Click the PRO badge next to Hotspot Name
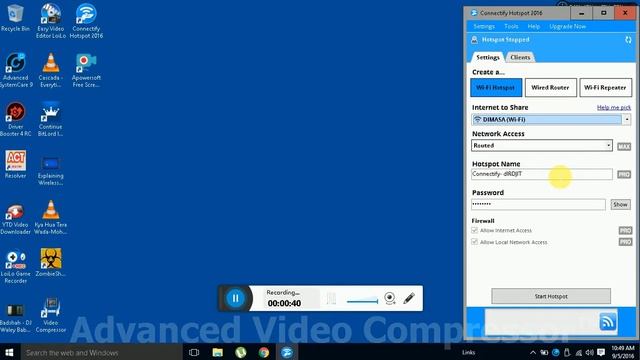The width and height of the screenshot is (640, 360). tap(624, 174)
